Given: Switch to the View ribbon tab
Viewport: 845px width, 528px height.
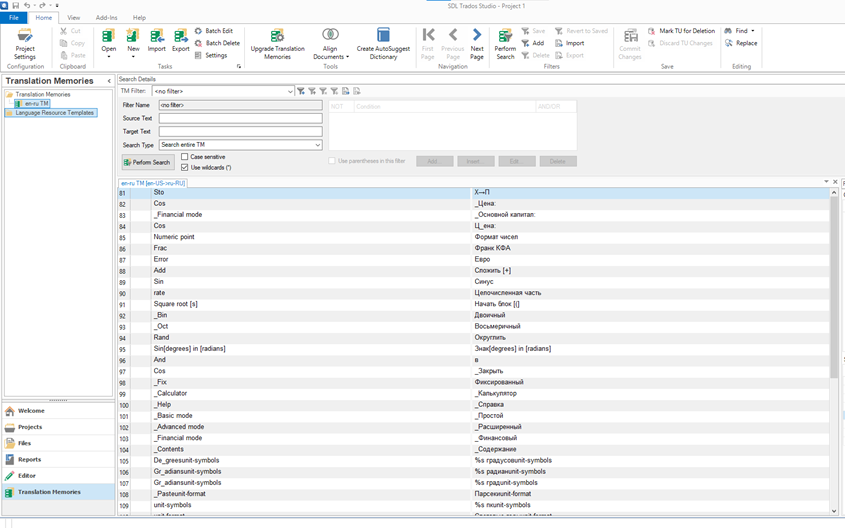Looking at the screenshot, I should 74,18.
